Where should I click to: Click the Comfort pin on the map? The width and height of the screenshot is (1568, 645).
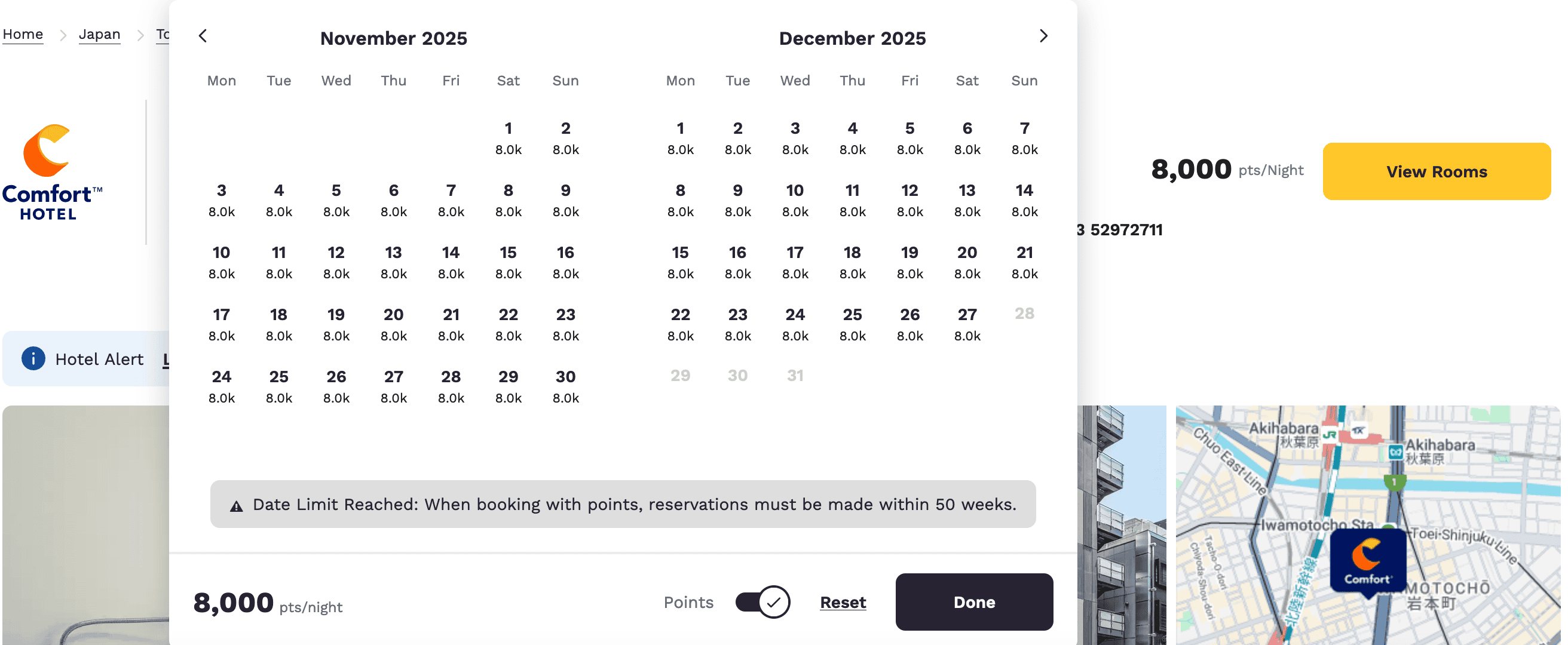point(1367,561)
